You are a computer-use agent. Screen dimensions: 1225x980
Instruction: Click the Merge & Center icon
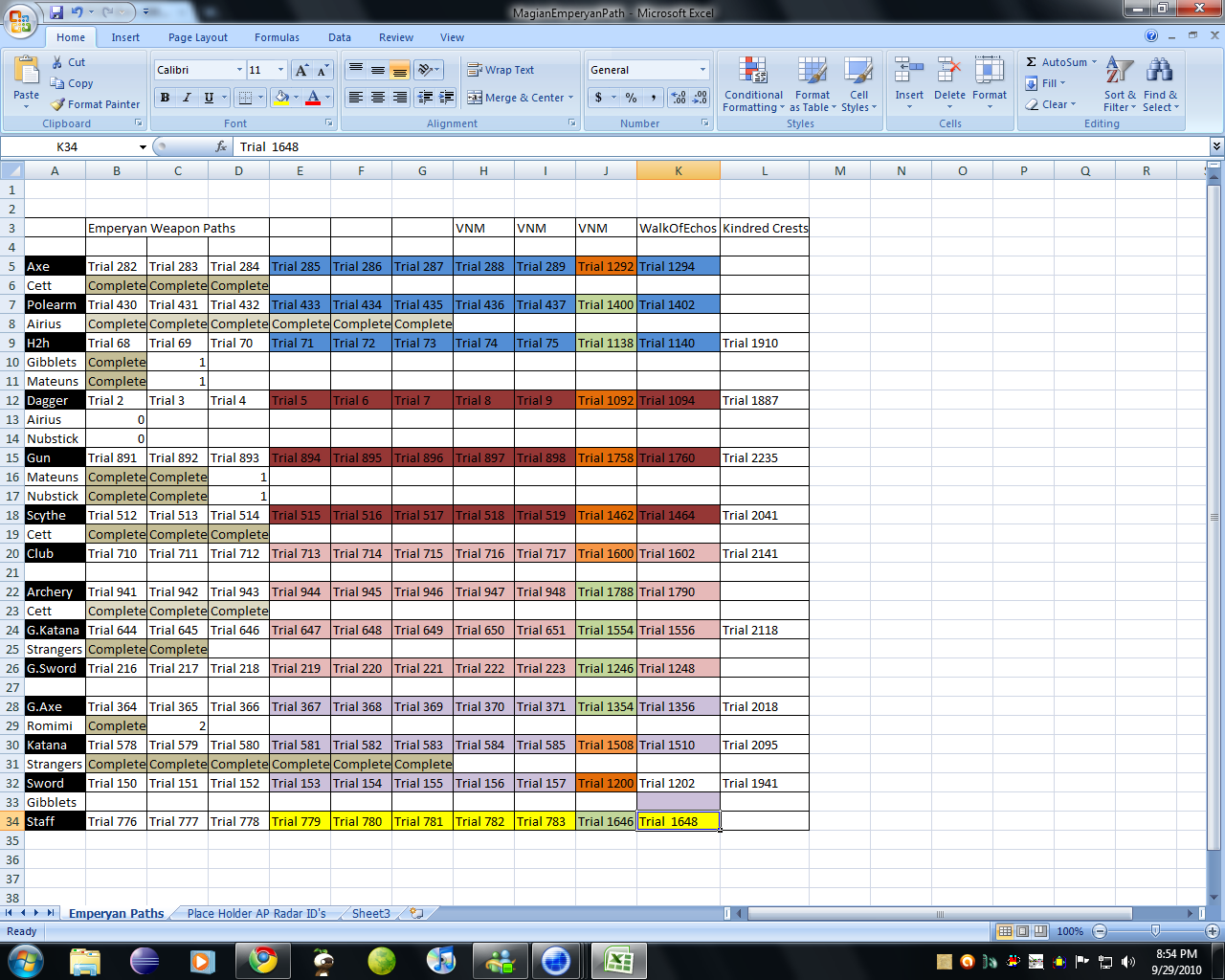(x=475, y=98)
